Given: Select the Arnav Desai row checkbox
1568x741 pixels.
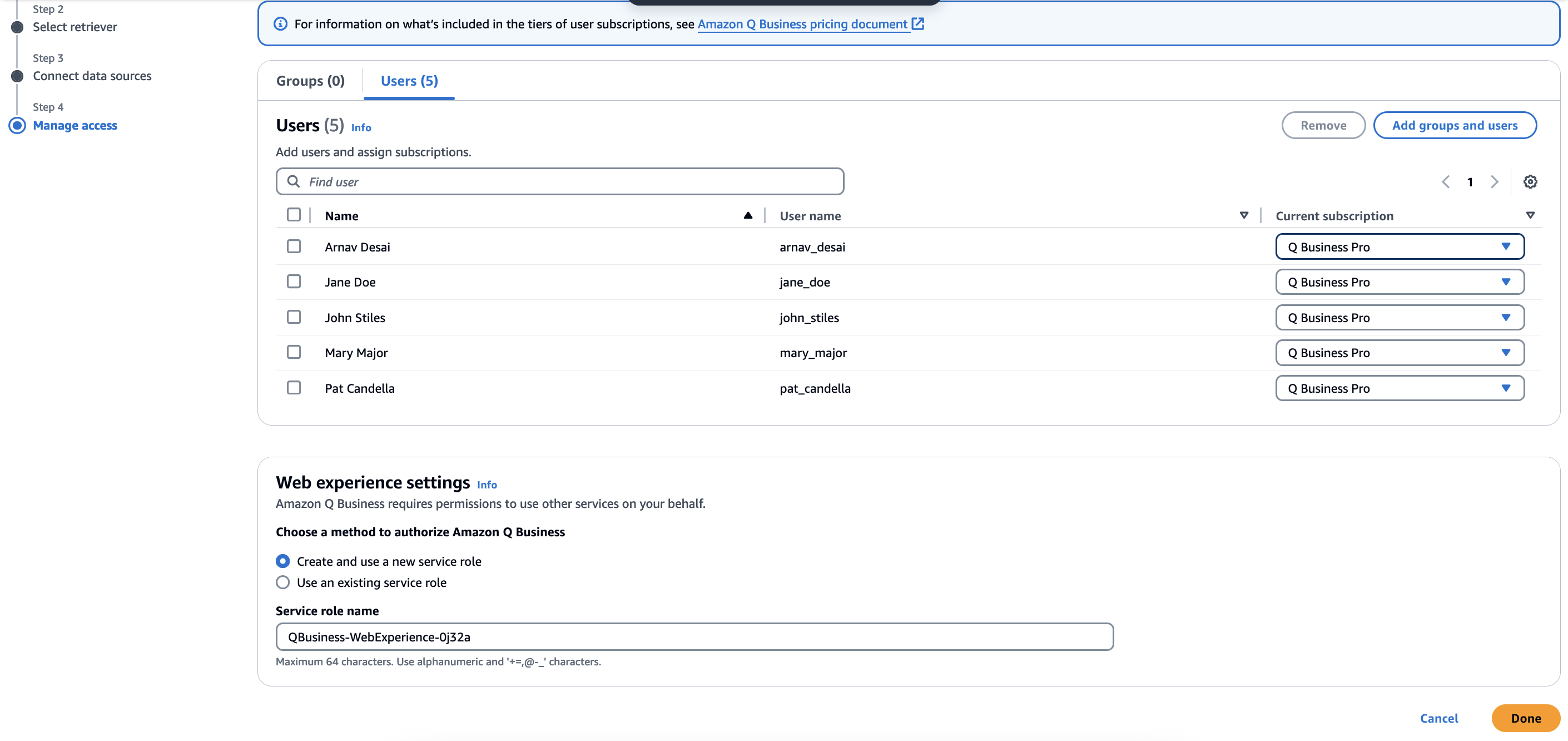Looking at the screenshot, I should point(294,246).
